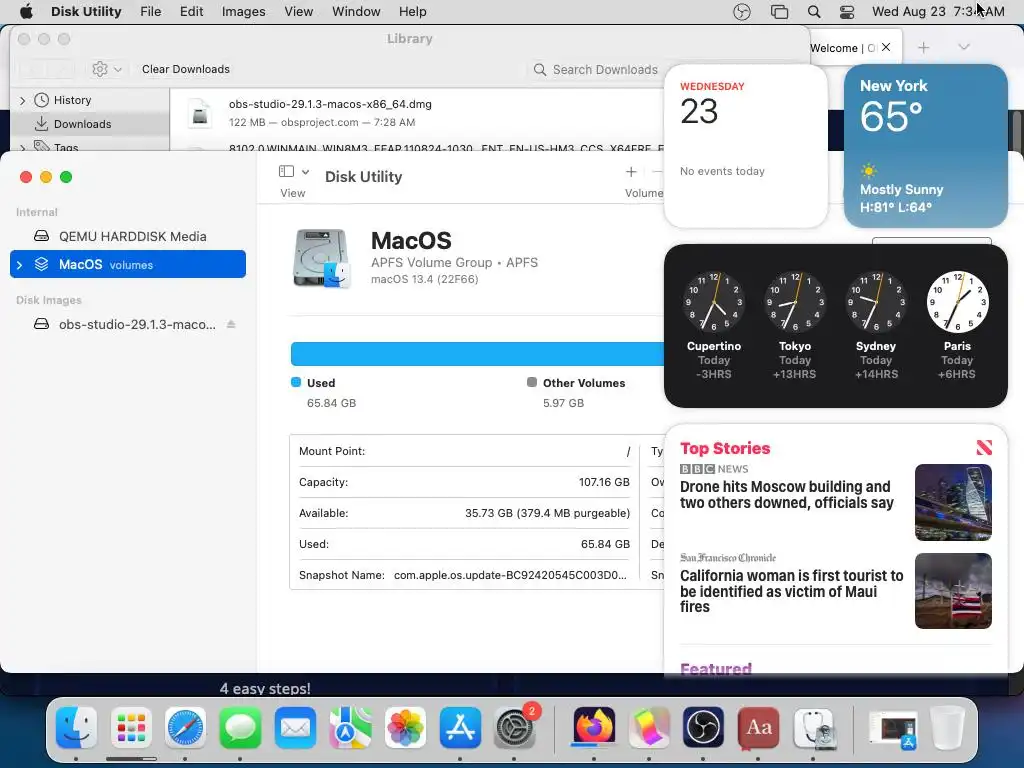Viewport: 1024px width, 768px height.
Task: Click the gray Other Volumes legend swatch
Action: [532, 382]
